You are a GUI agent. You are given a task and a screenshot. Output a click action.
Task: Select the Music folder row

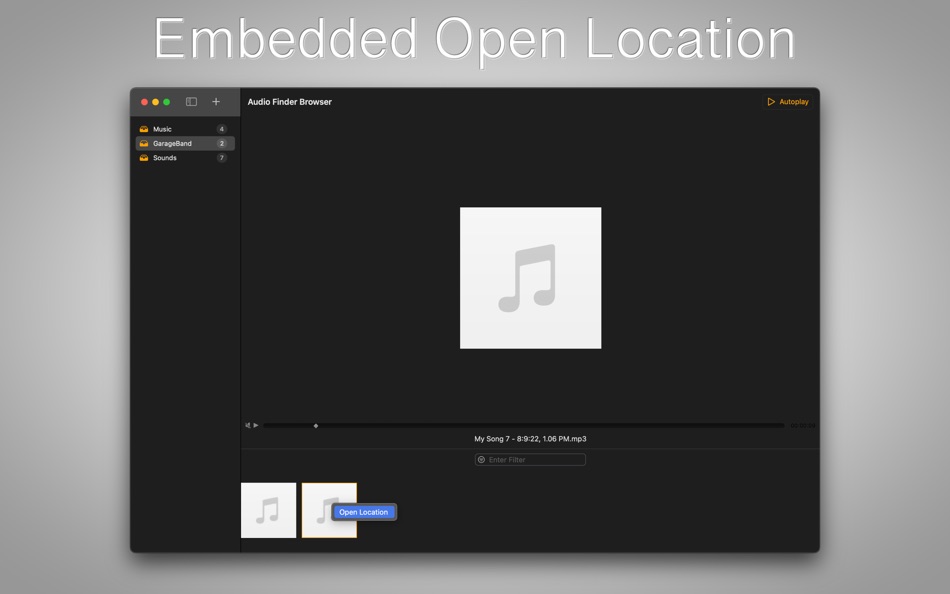(184, 128)
